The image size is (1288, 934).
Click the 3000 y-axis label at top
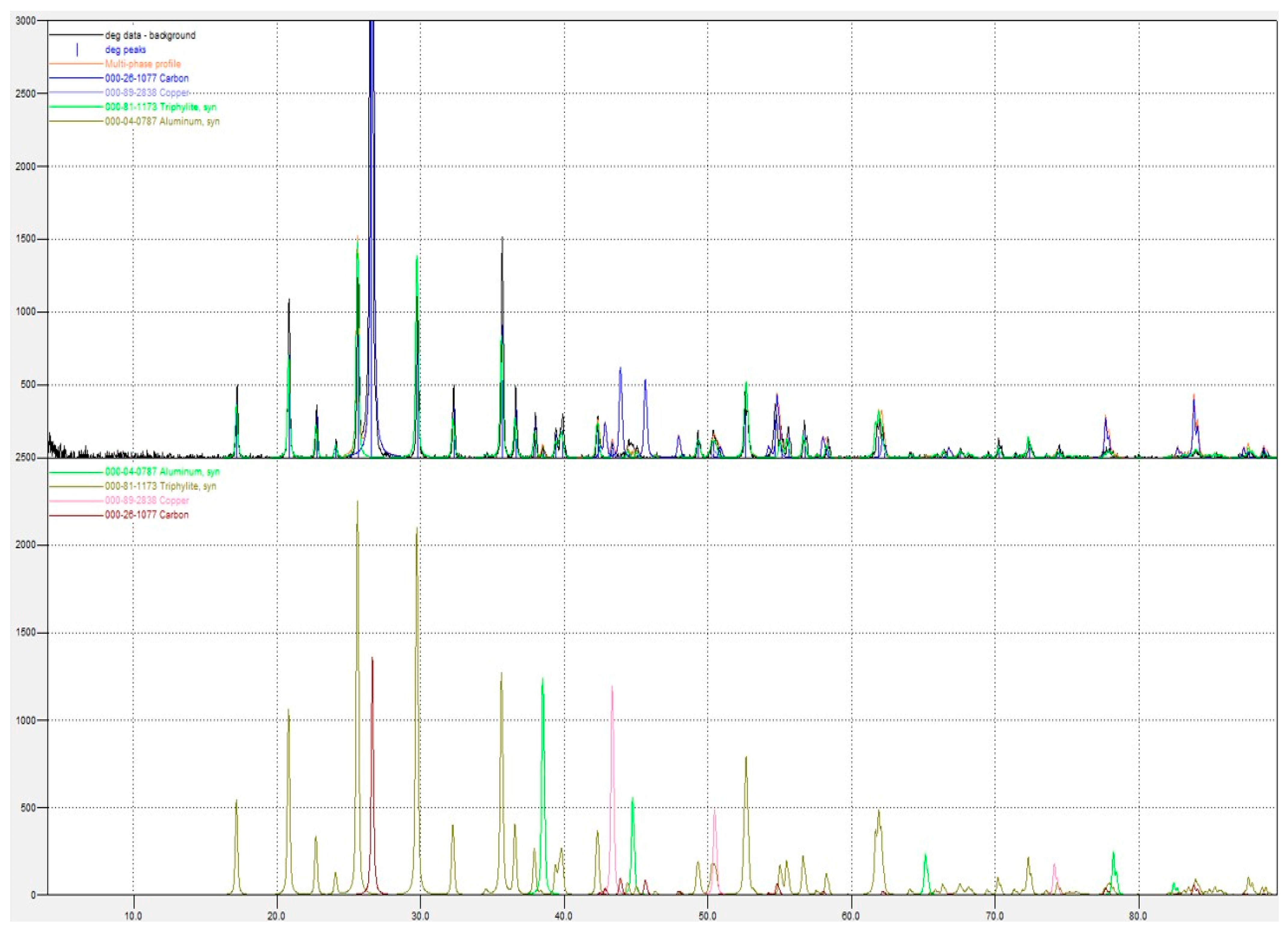point(26,21)
